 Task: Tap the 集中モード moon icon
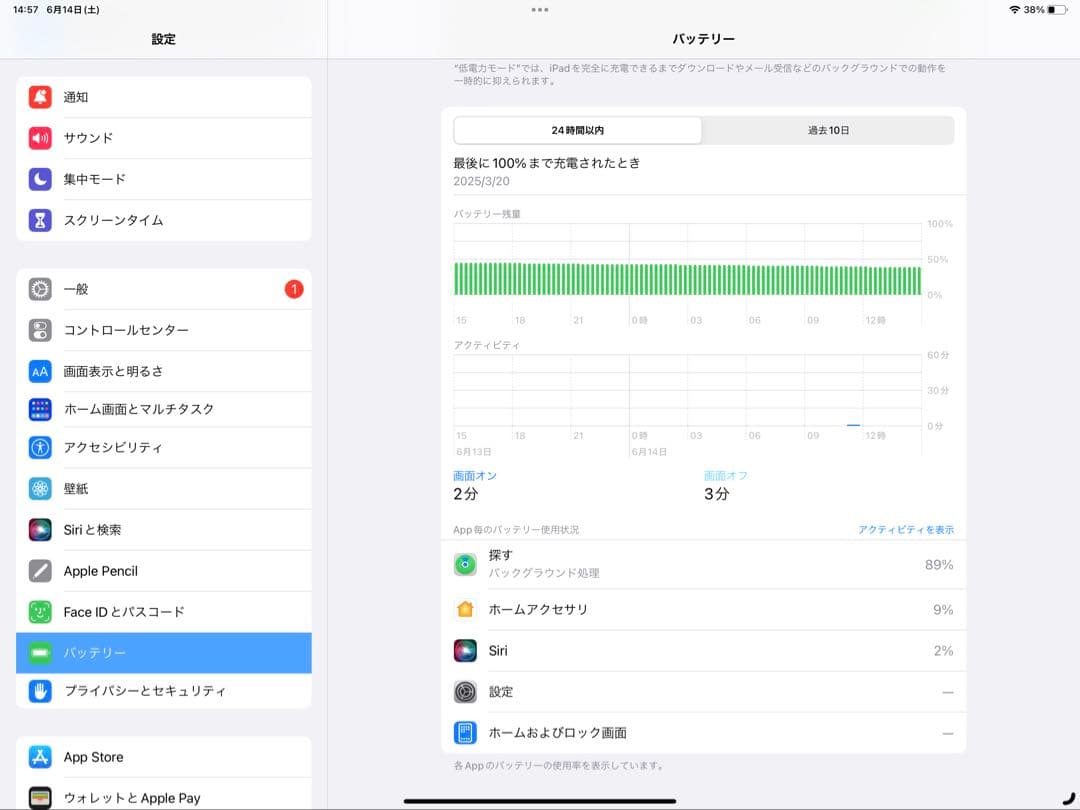pos(40,179)
